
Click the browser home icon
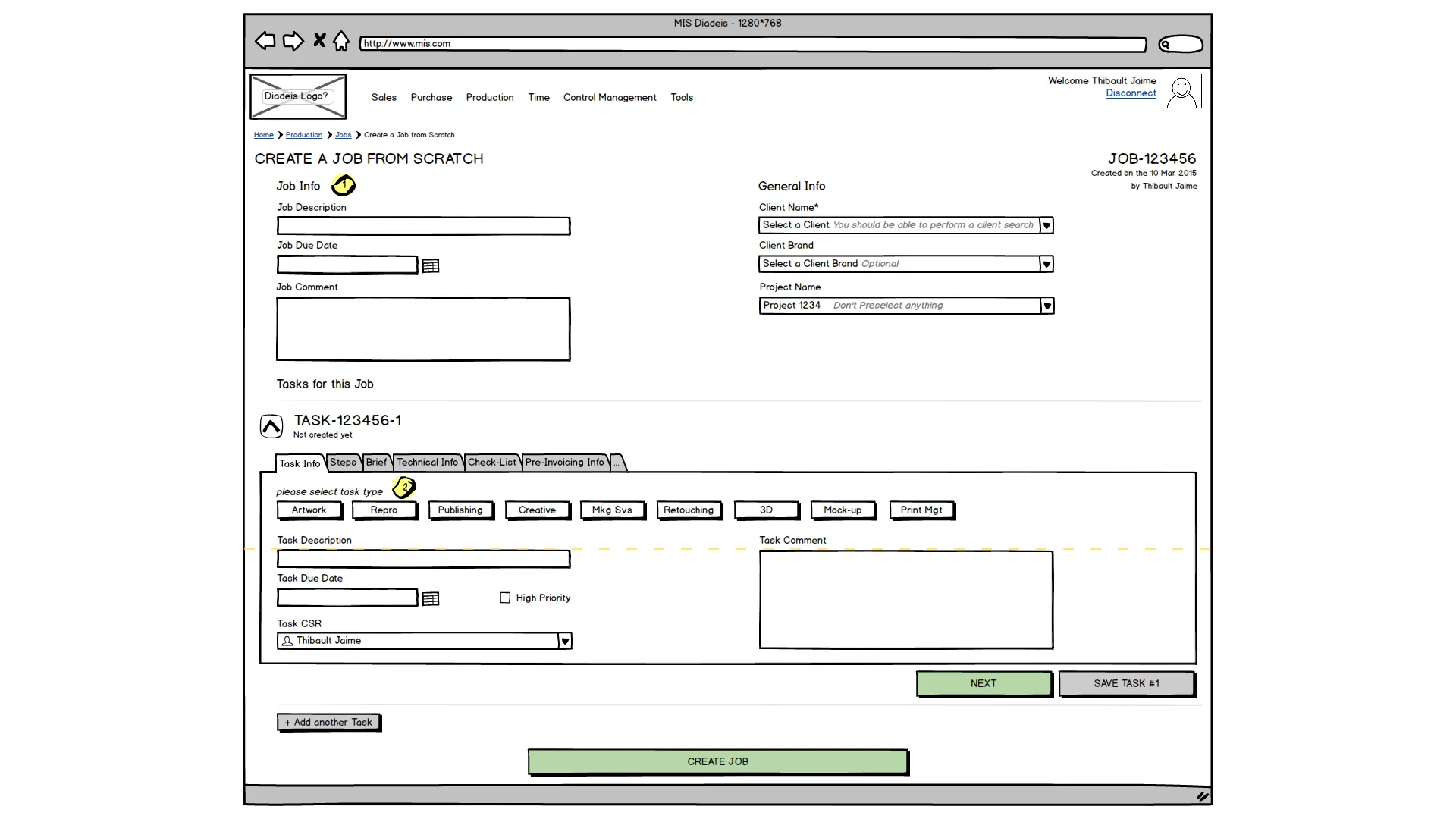point(341,41)
